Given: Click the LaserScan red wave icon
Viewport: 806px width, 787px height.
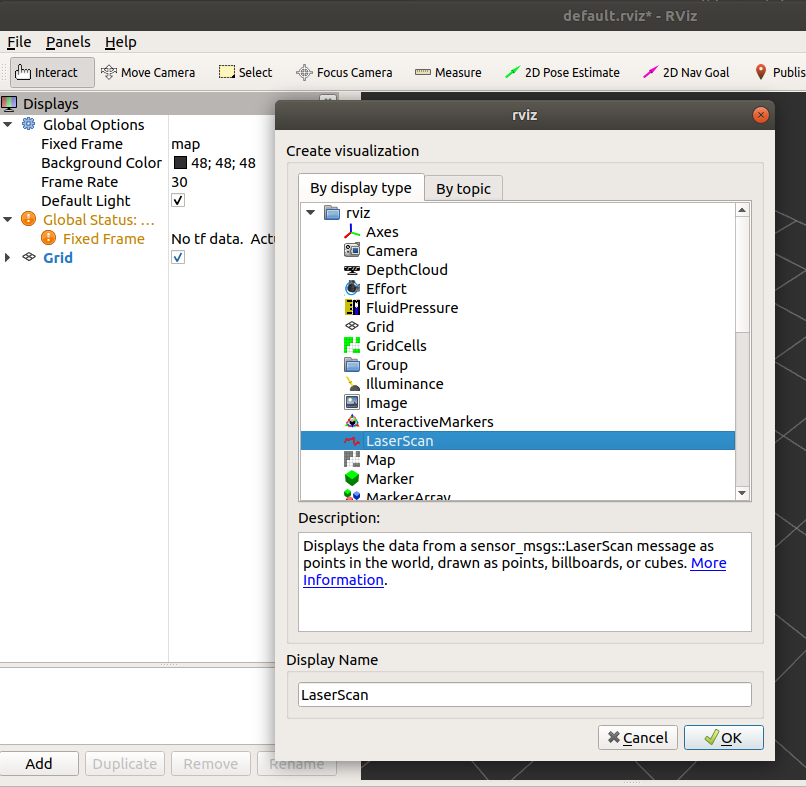Looking at the screenshot, I should [352, 441].
